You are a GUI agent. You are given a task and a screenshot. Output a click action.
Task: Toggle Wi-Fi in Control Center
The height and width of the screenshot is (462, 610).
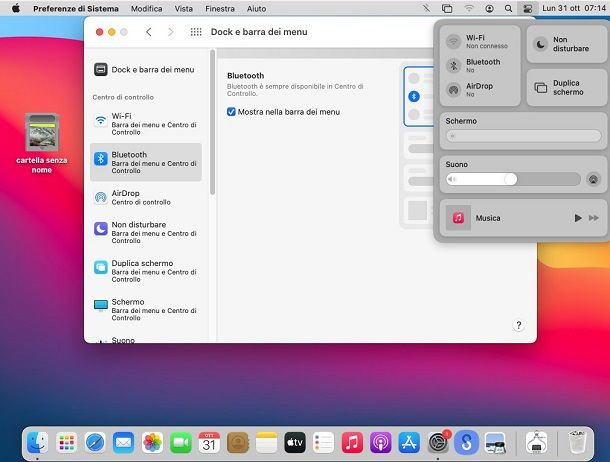pyautogui.click(x=454, y=42)
